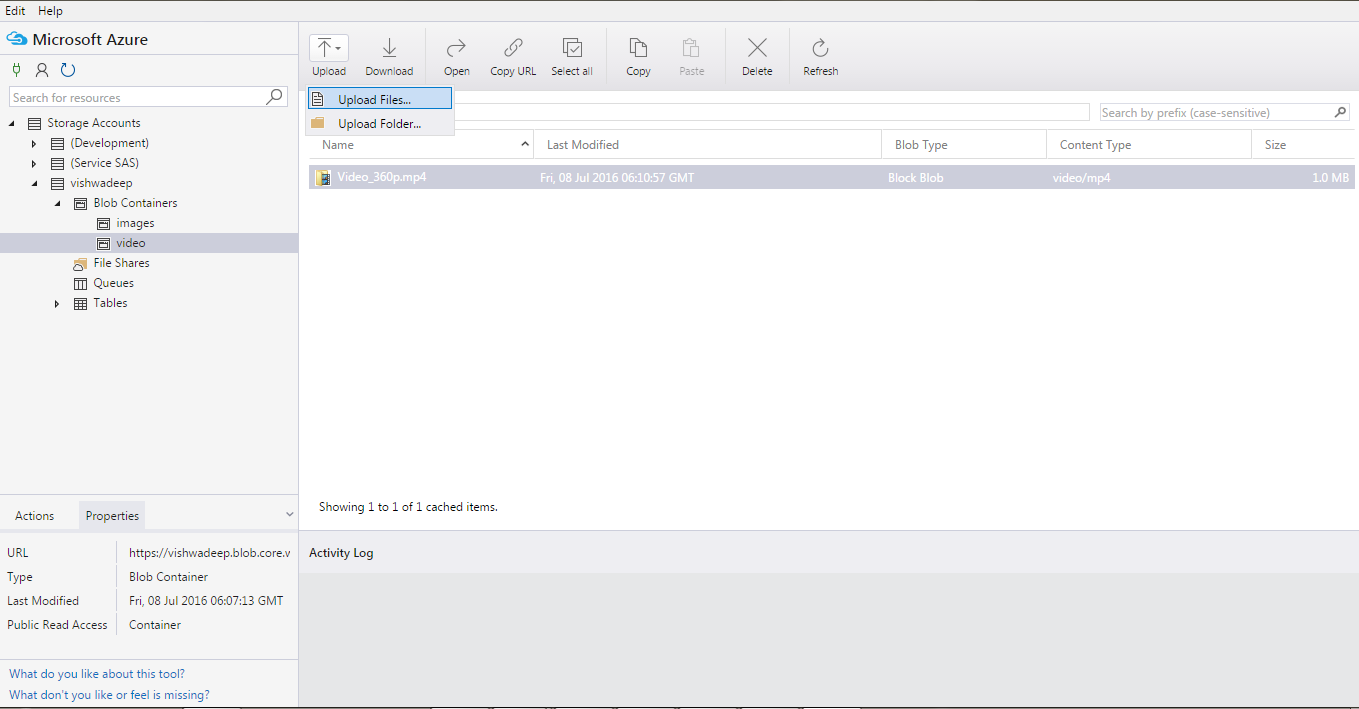Click the Tables grid icon
This screenshot has width=1359, height=709.
coord(81,303)
